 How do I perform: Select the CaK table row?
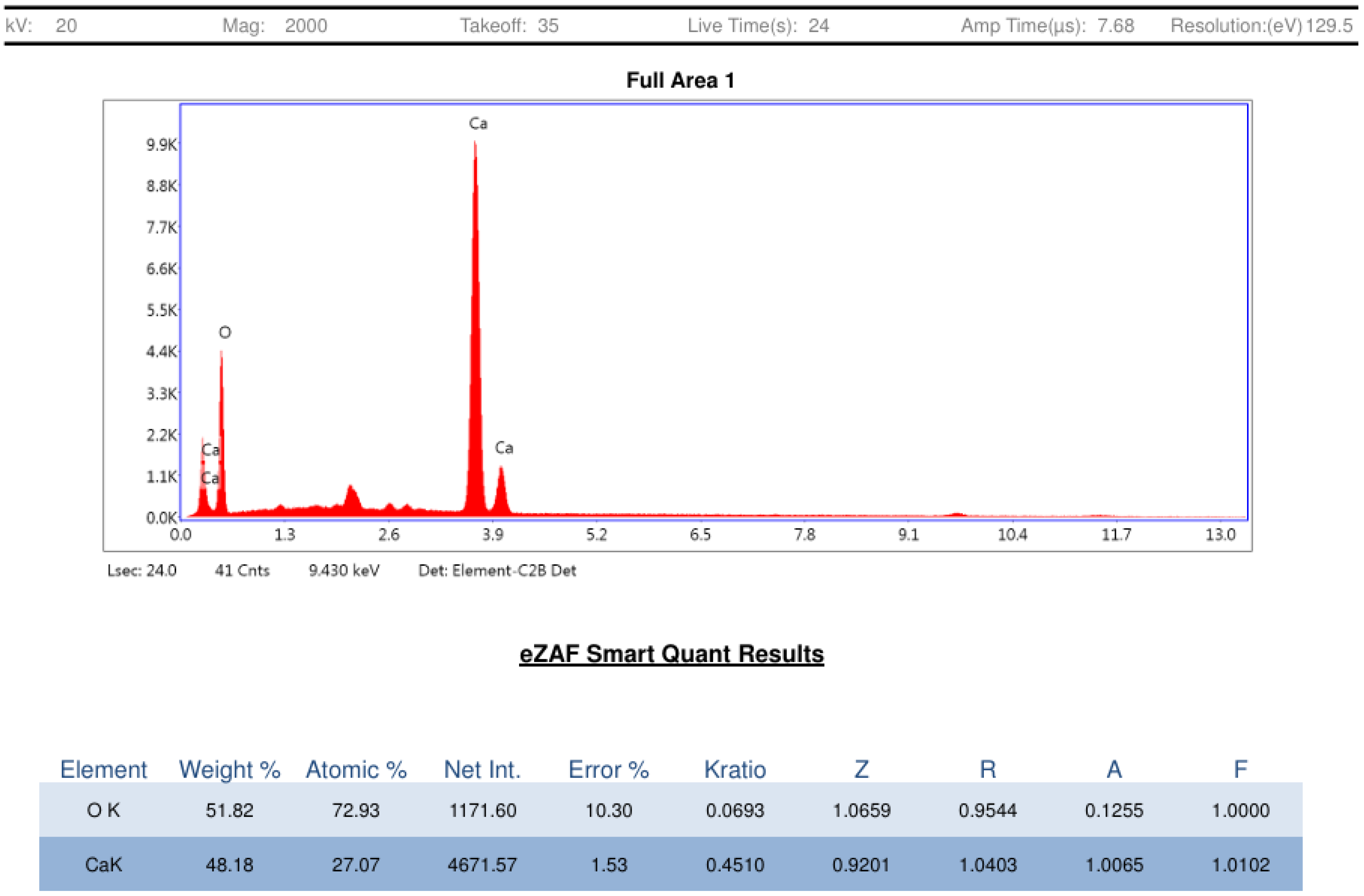tap(103, 864)
